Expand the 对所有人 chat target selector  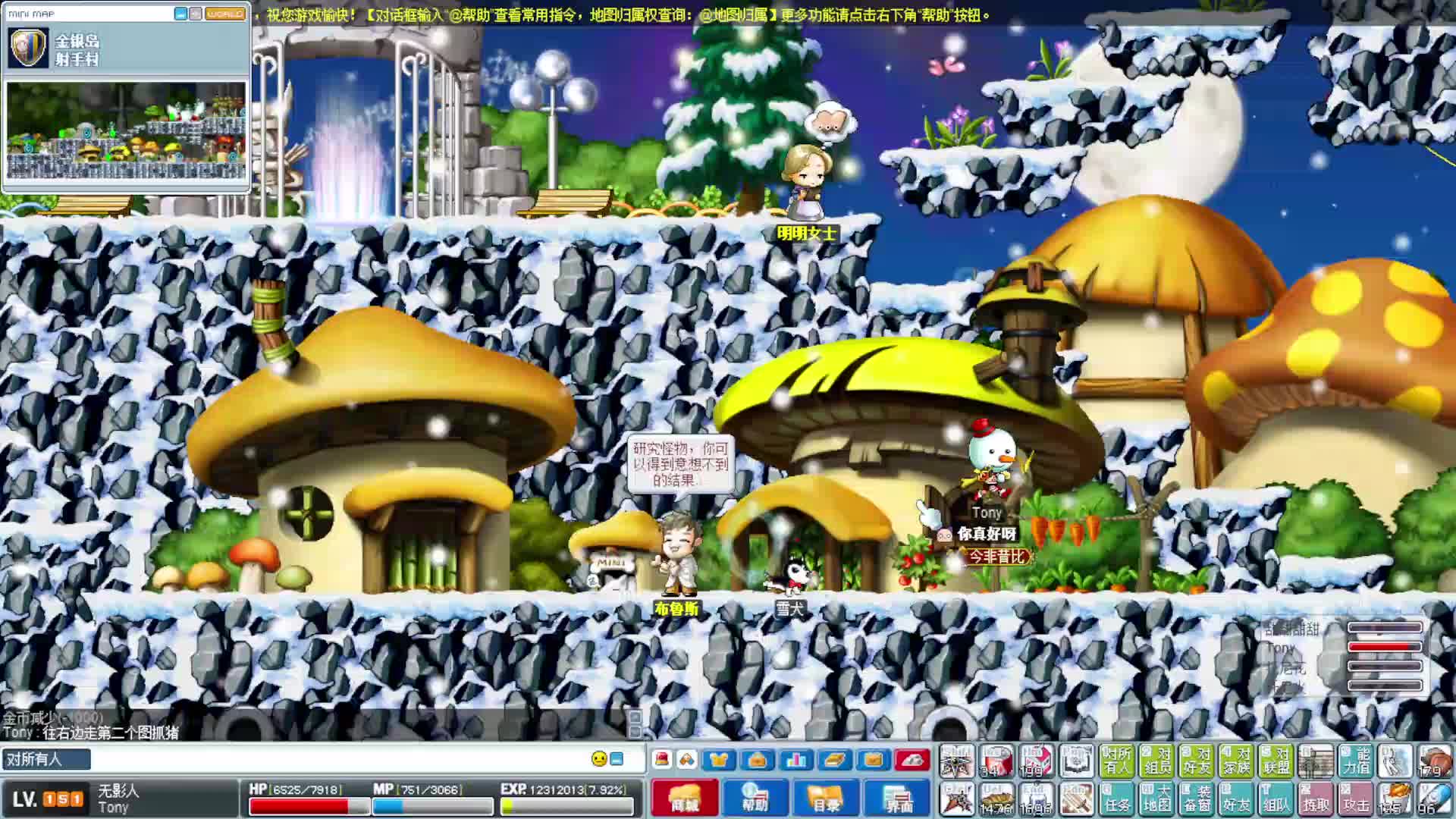[45, 759]
